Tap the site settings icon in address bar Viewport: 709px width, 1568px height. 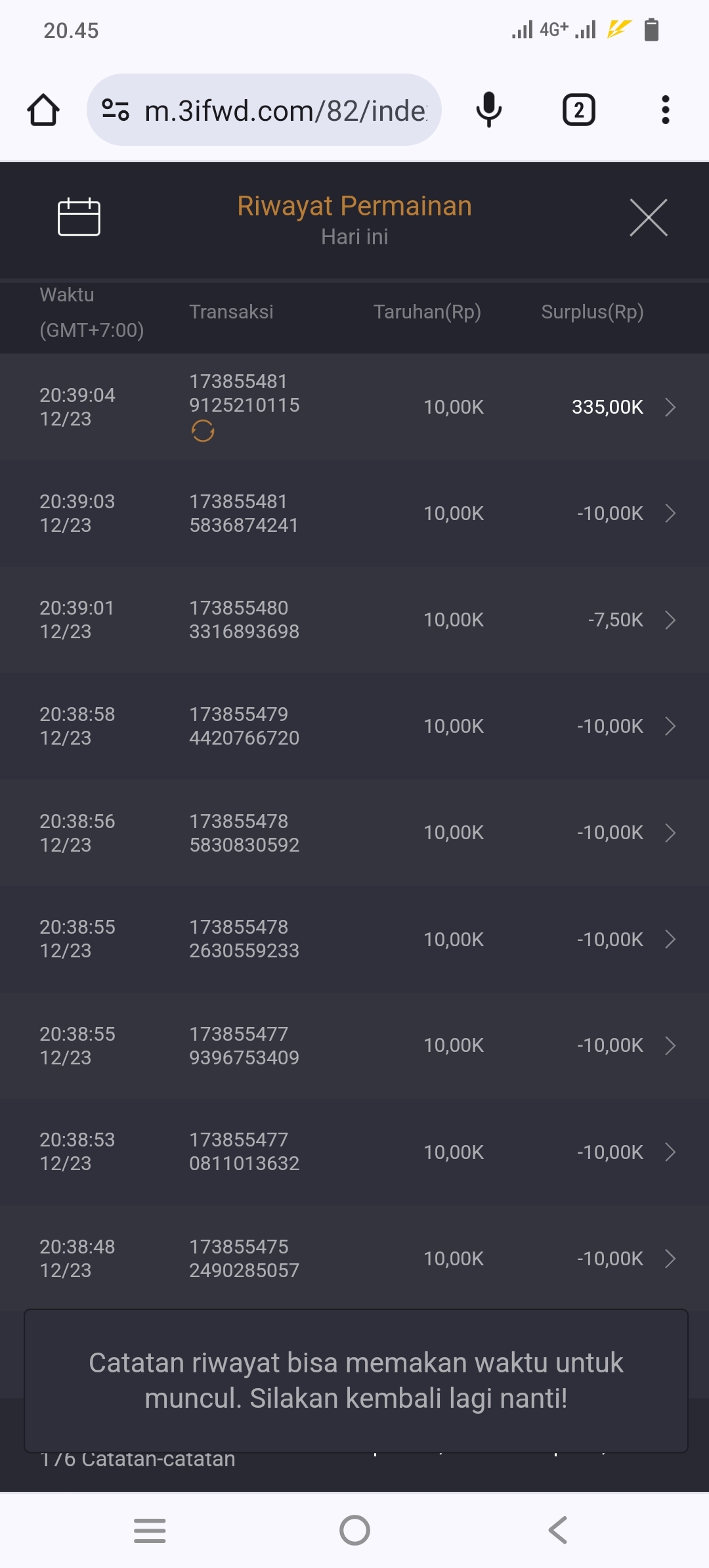[116, 110]
